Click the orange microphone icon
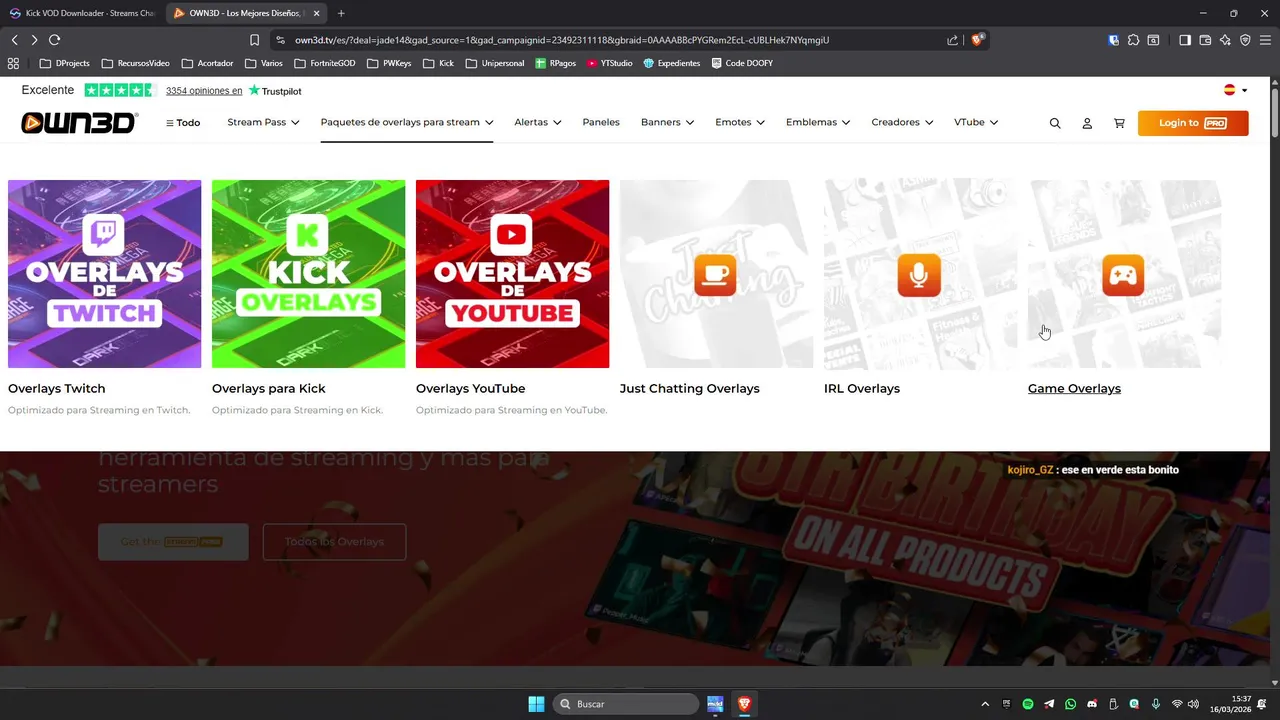1280x720 pixels. click(919, 275)
